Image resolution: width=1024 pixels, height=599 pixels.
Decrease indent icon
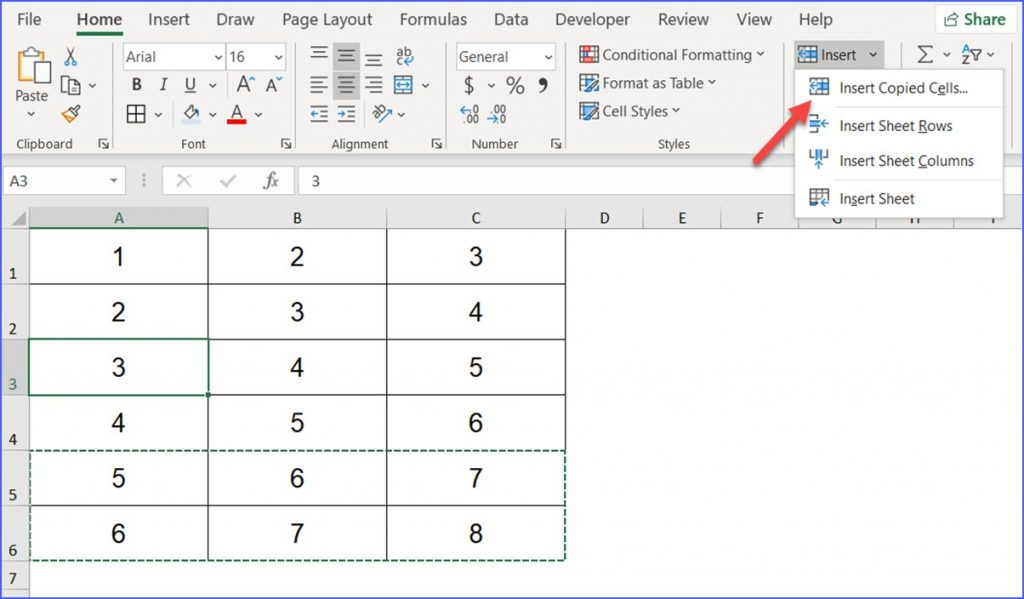319,114
